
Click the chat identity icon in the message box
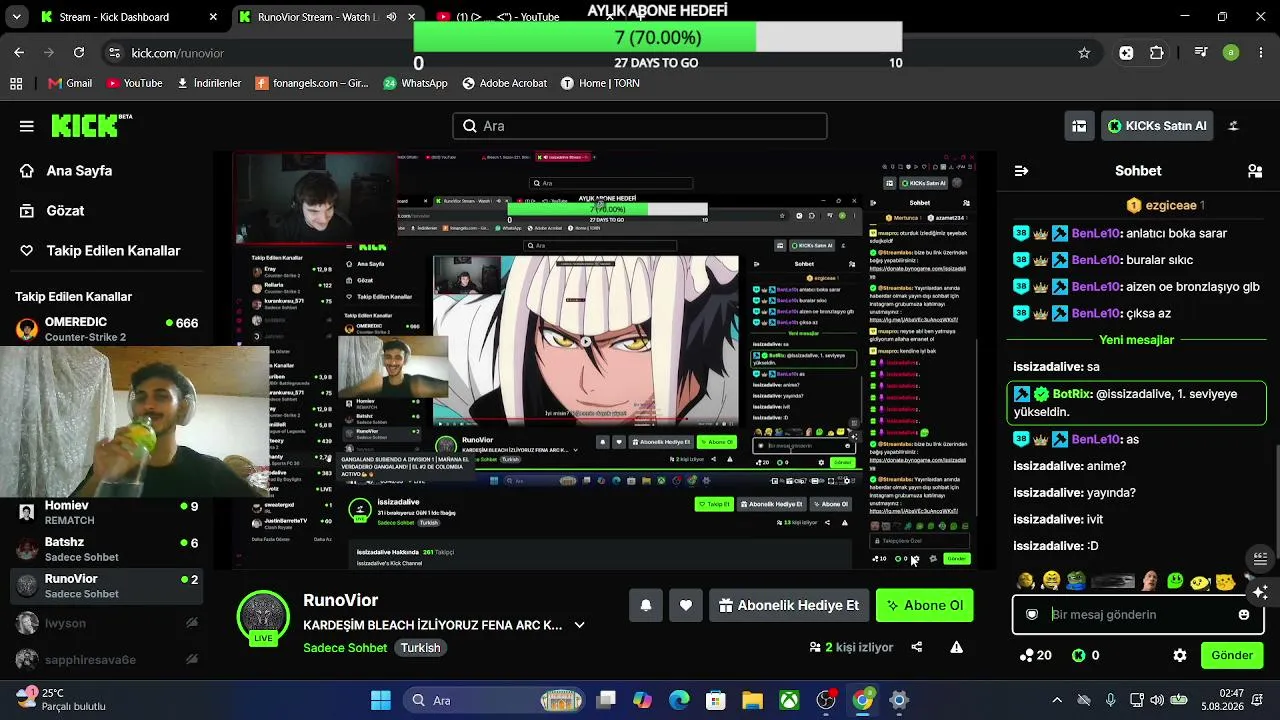1032,615
